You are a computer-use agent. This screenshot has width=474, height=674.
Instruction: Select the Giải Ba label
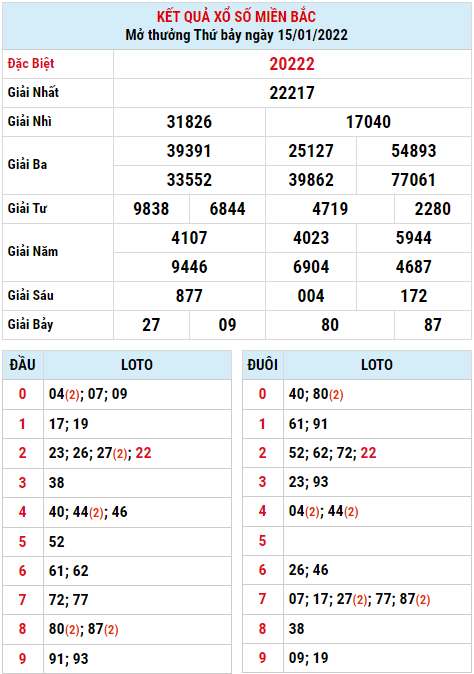point(27,165)
